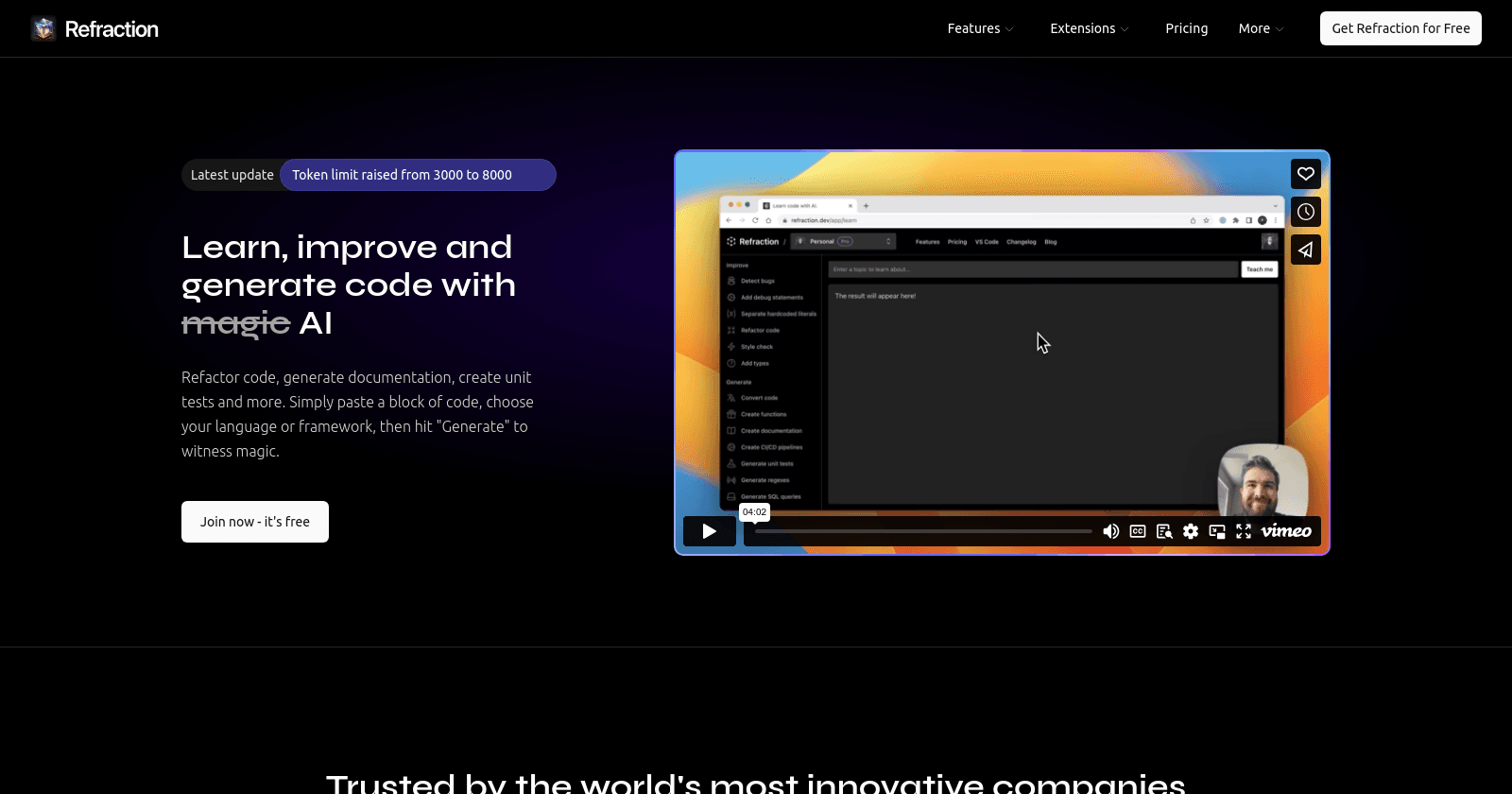Enable picture-in-picture mode

coord(1217,531)
